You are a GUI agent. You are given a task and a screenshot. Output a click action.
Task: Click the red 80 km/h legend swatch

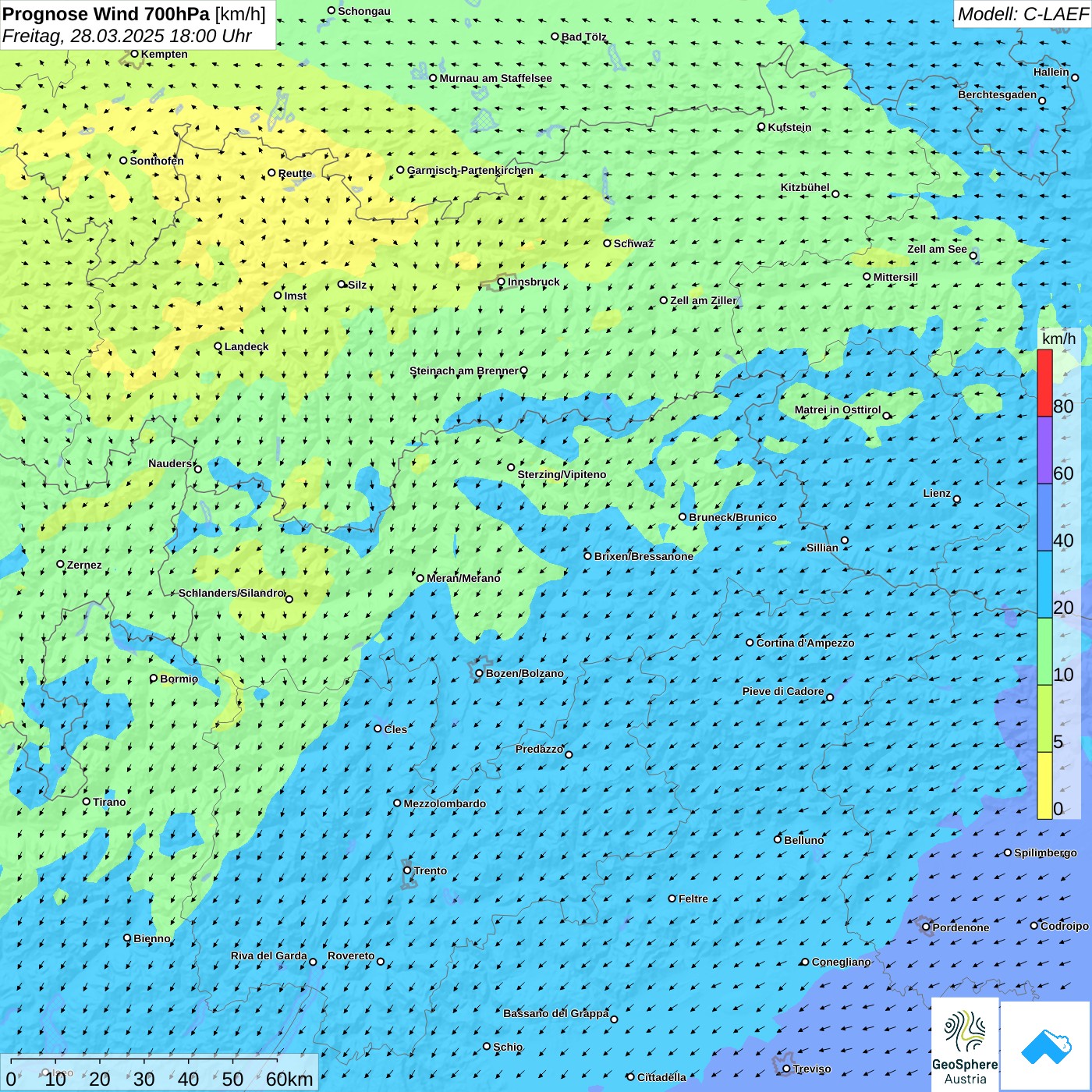(1044, 383)
